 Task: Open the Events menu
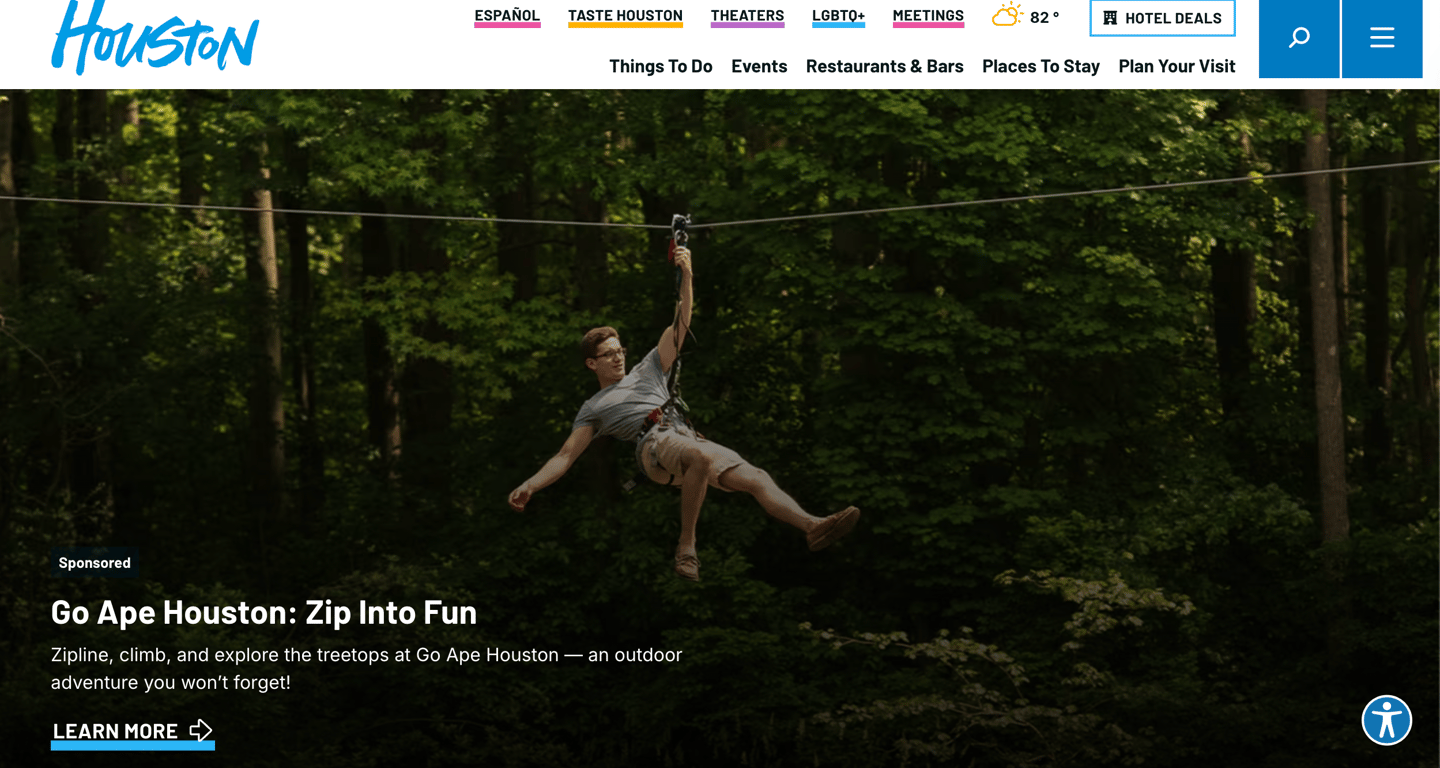click(x=759, y=66)
